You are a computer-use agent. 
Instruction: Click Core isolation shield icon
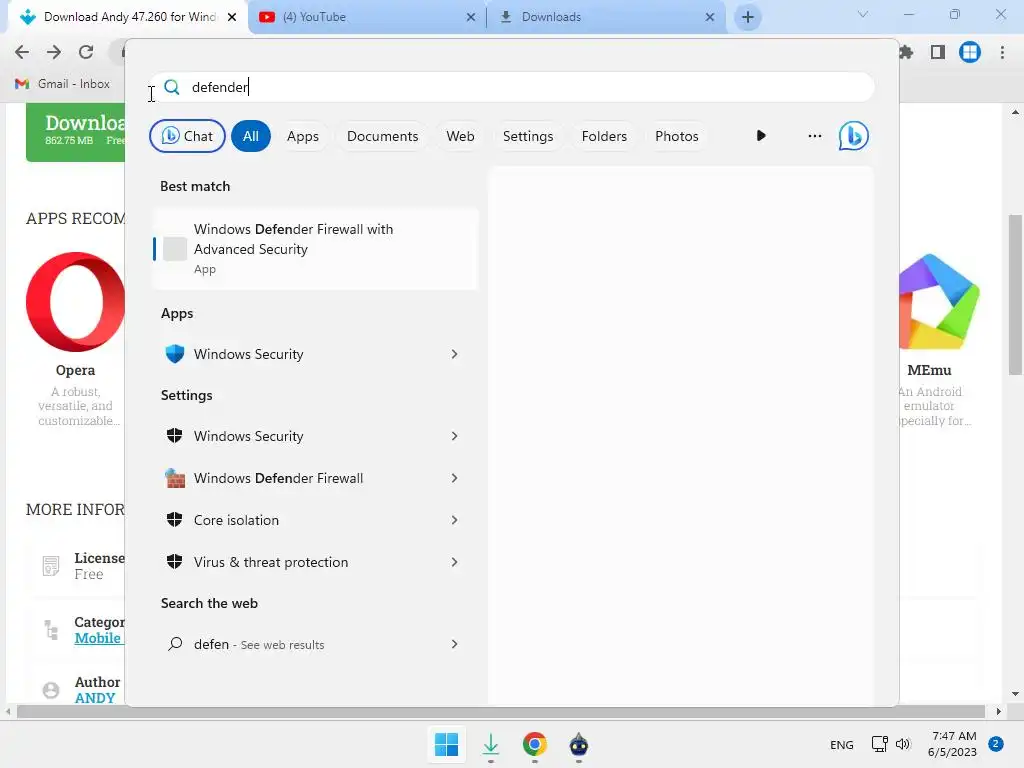[174, 520]
